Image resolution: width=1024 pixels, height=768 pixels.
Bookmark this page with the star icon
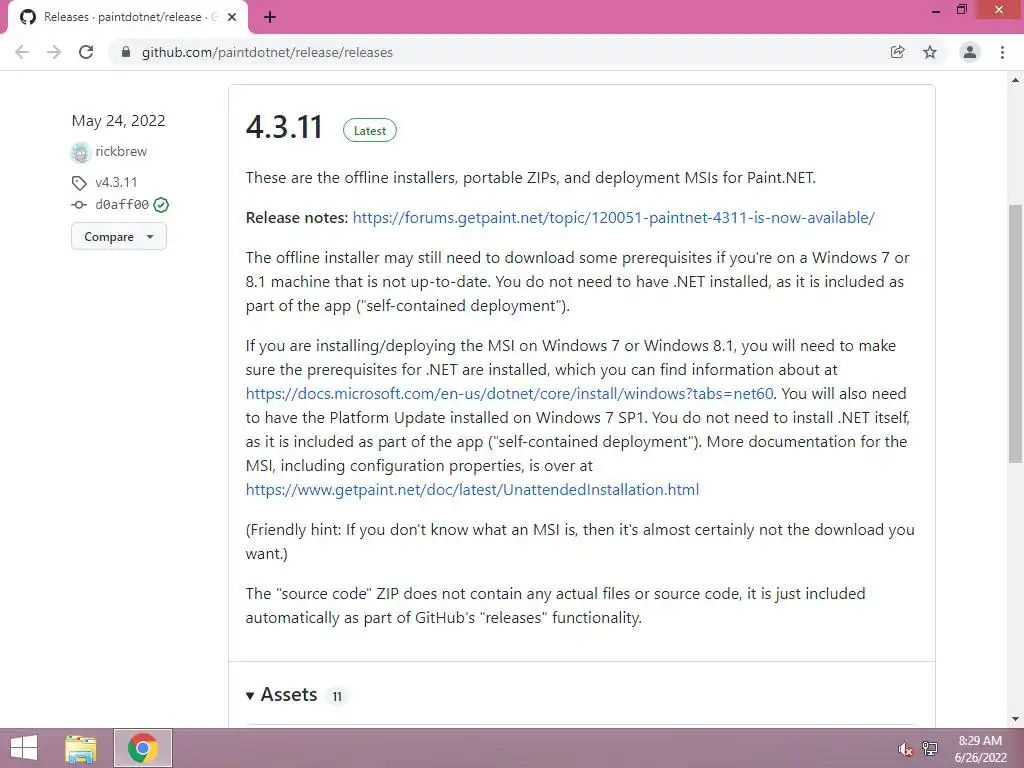[930, 52]
